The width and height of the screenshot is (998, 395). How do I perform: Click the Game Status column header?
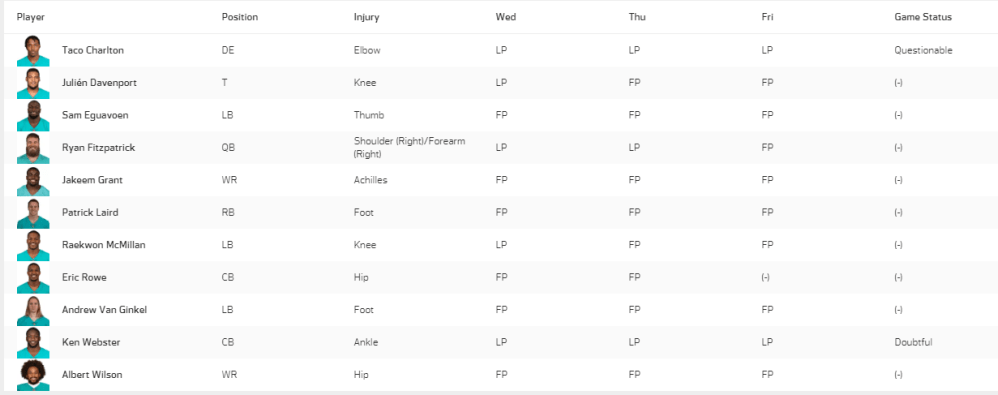tap(923, 17)
